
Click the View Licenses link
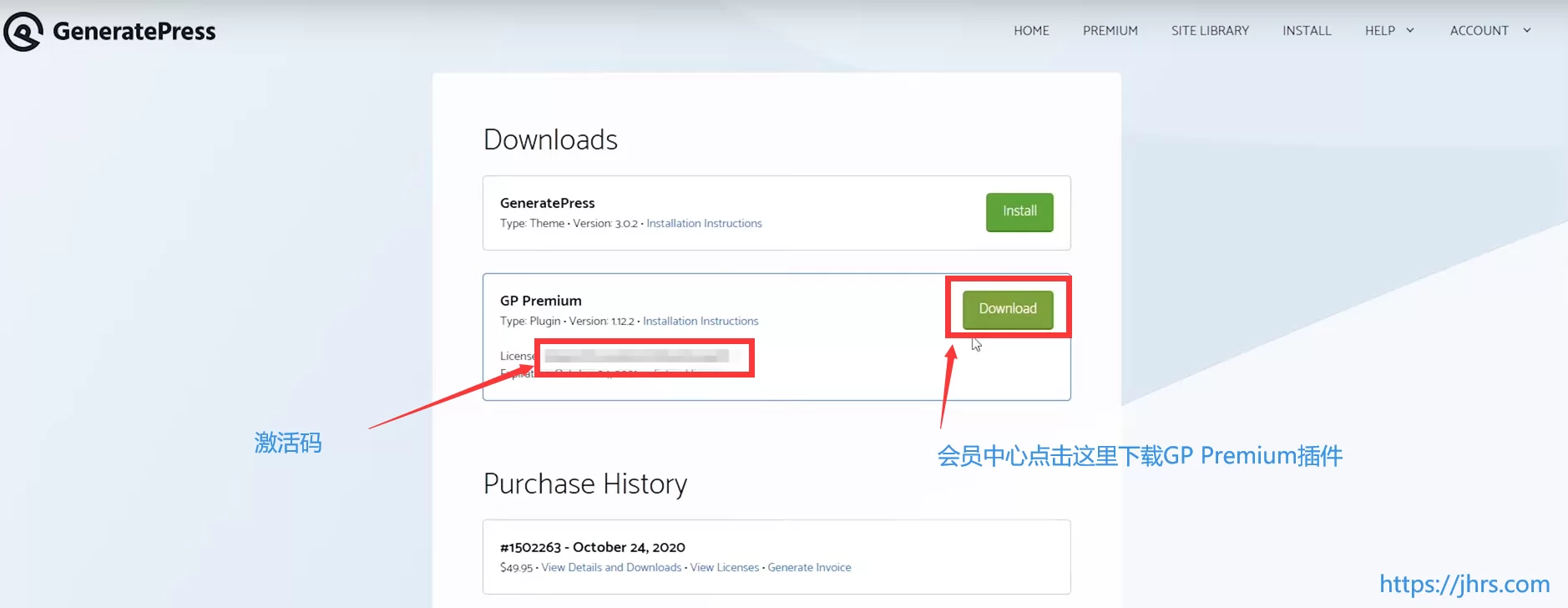(725, 568)
